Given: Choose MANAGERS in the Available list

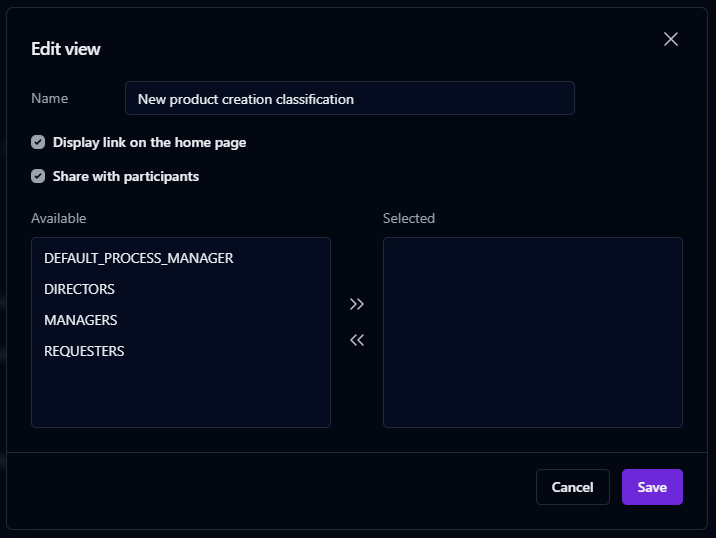Looking at the screenshot, I should (81, 320).
